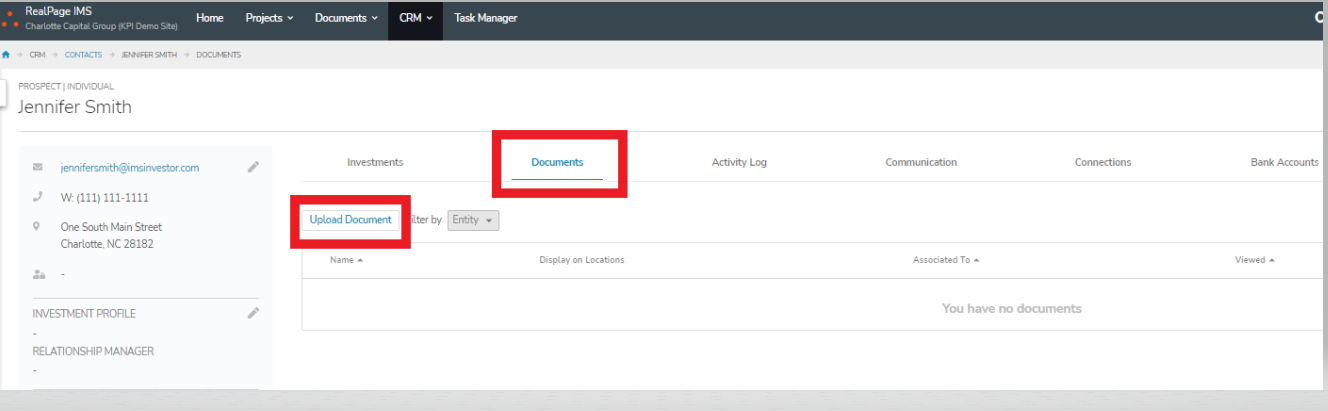1328x411 pixels.
Task: Edit contact info pencil beside the email
Action: coord(253,167)
